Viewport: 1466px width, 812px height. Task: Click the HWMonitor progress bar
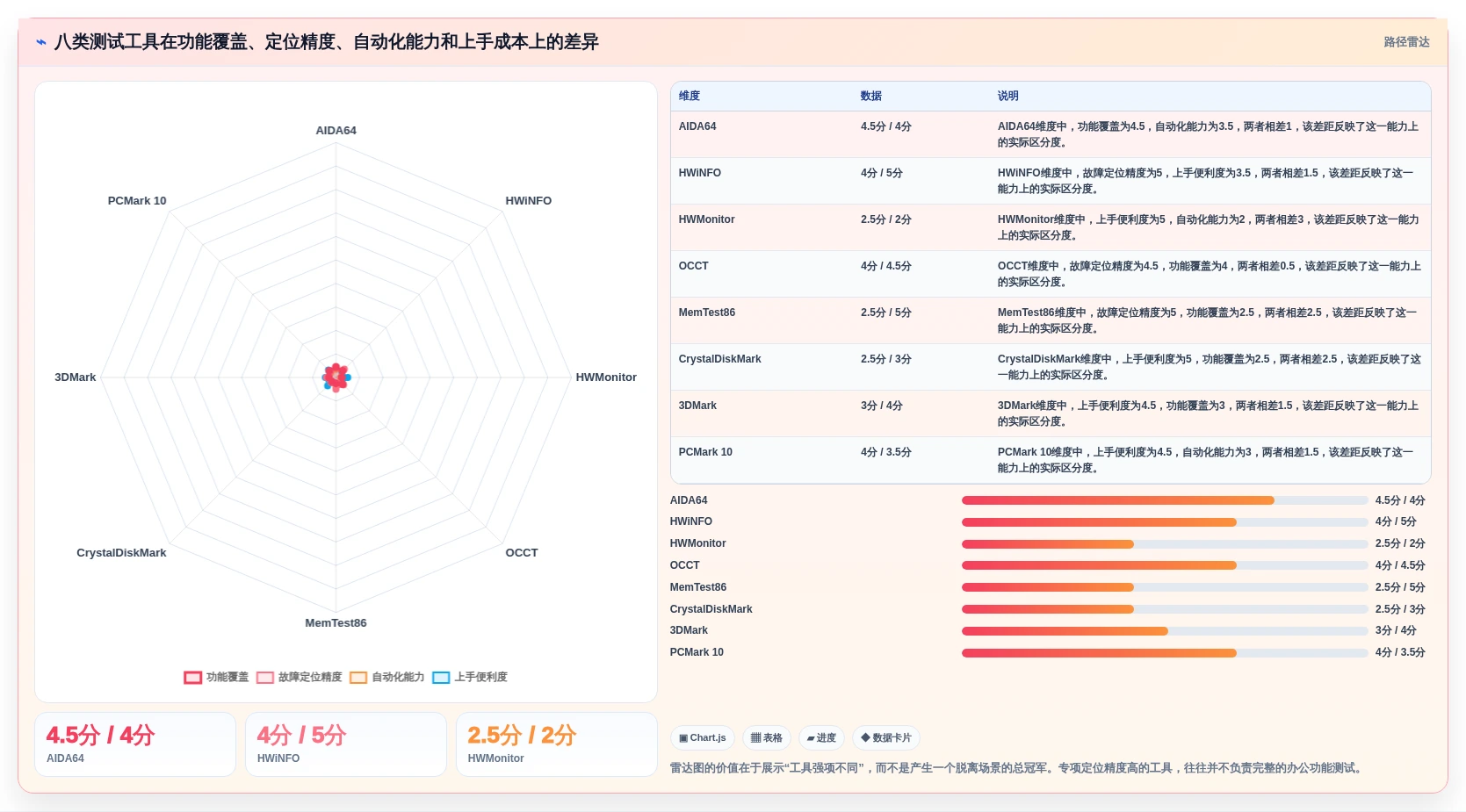[1165, 544]
